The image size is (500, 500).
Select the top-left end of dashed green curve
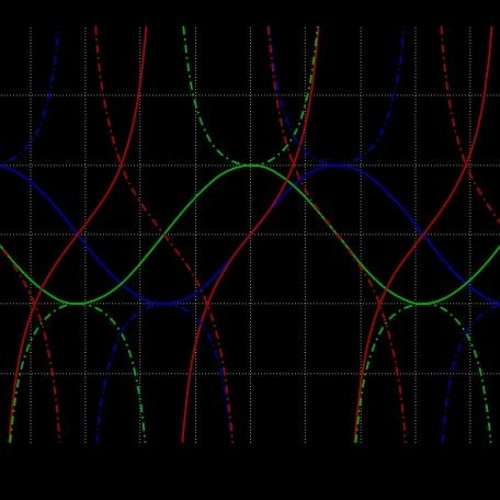(x=183, y=28)
